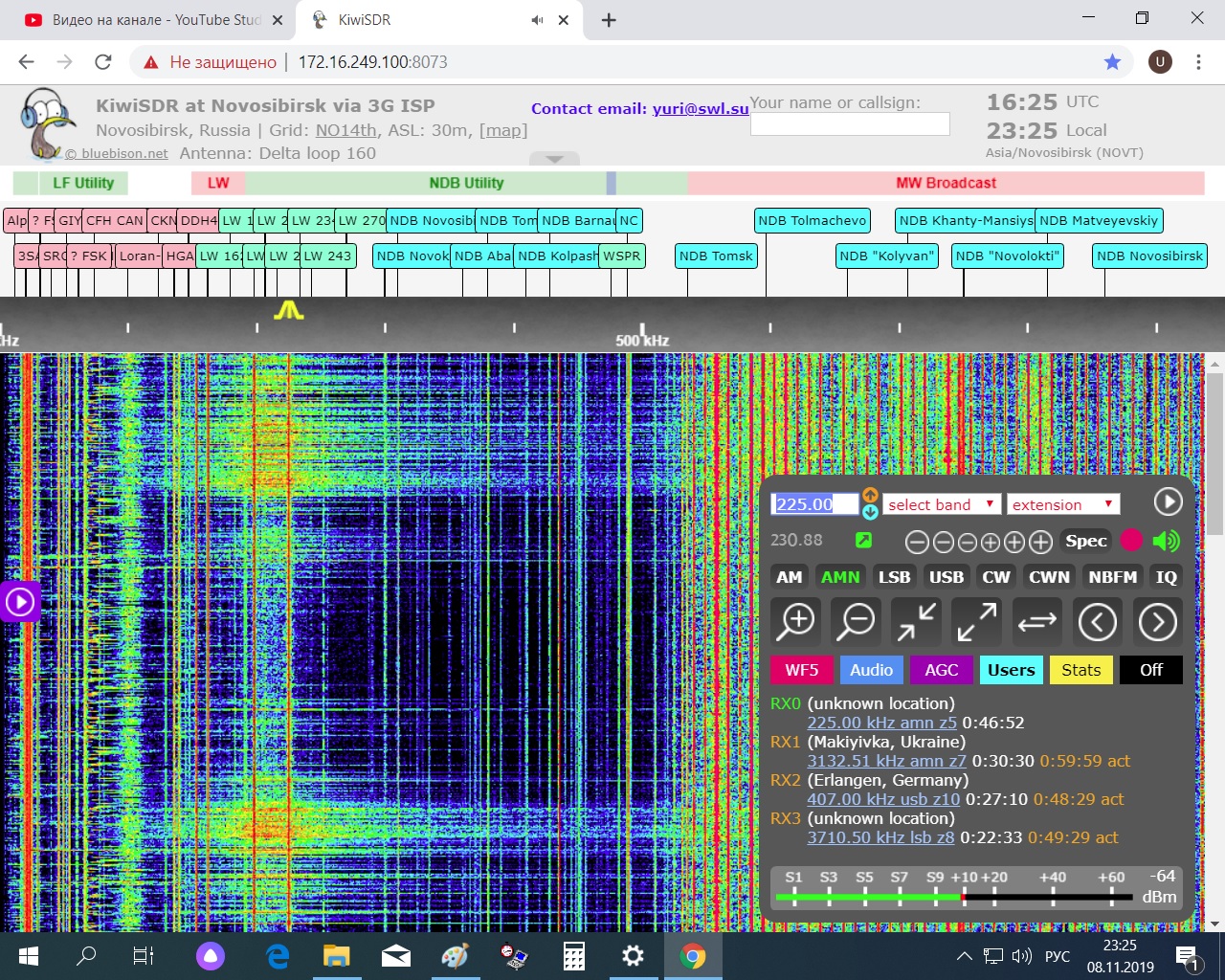
Task: Toggle the red record button
Action: click(x=1131, y=541)
